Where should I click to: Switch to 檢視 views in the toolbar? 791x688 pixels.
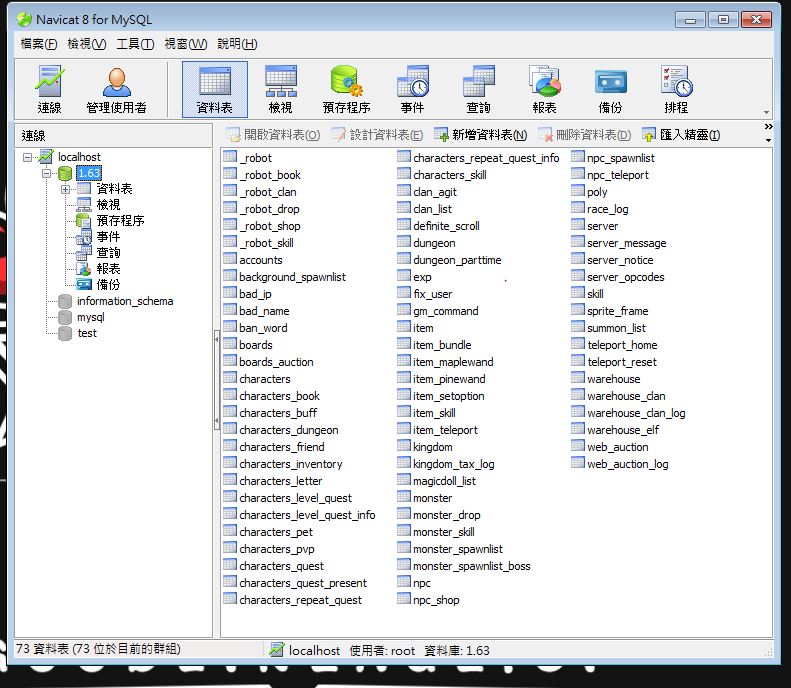coord(280,89)
